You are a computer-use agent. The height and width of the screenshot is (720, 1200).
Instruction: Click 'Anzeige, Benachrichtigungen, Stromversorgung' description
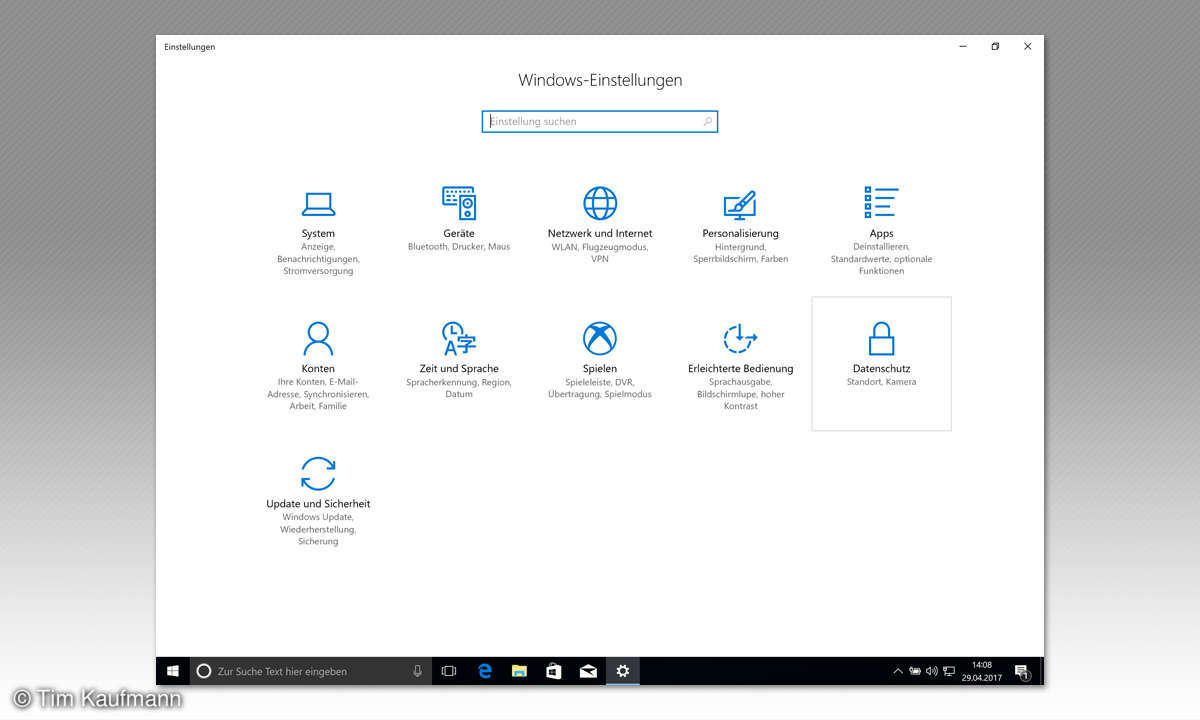click(x=318, y=259)
